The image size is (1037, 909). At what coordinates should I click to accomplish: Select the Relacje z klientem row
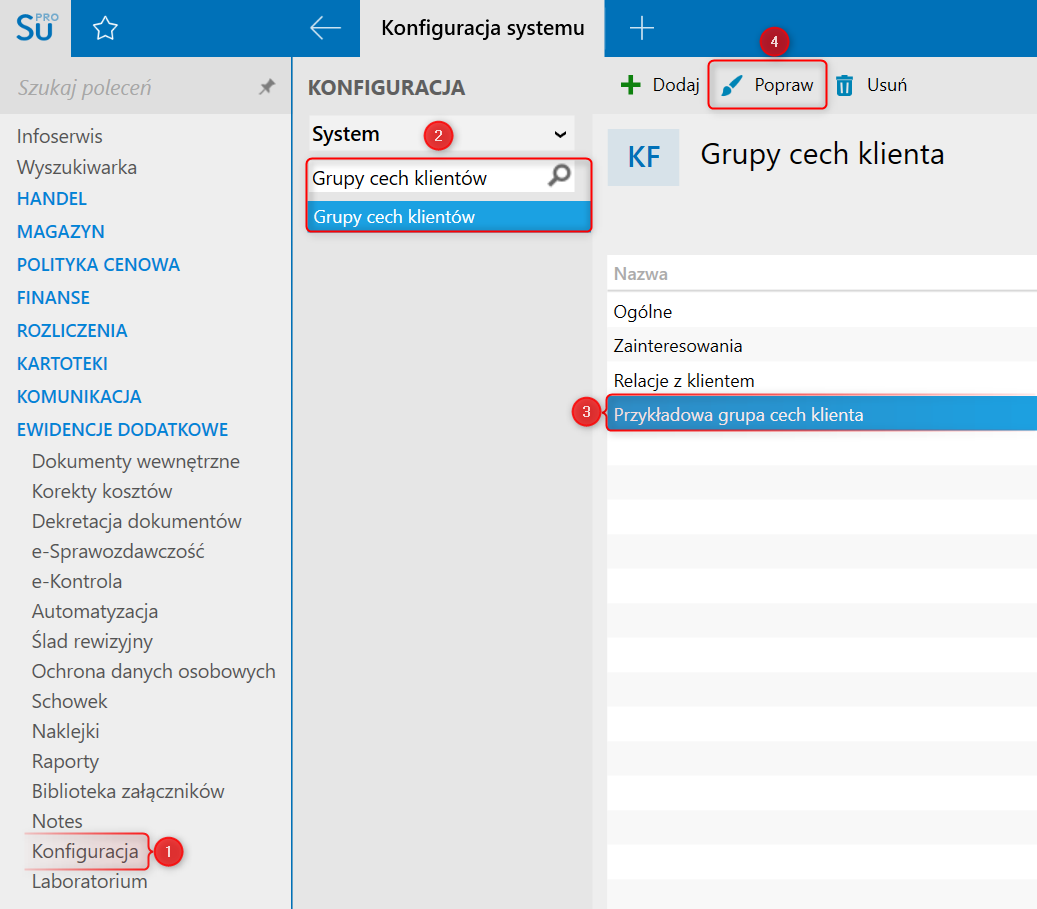point(822,380)
